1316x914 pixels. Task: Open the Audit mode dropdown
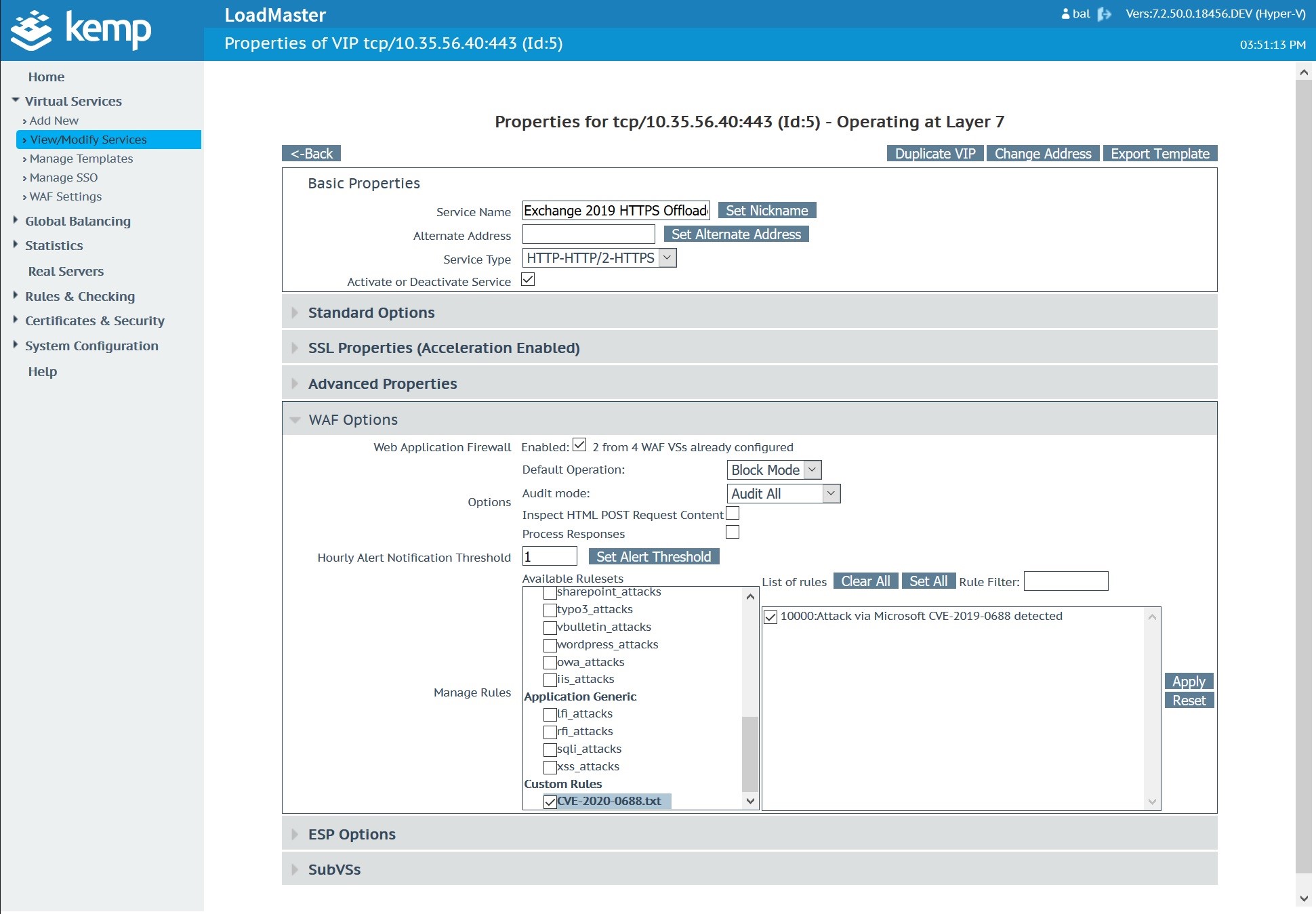coord(783,494)
